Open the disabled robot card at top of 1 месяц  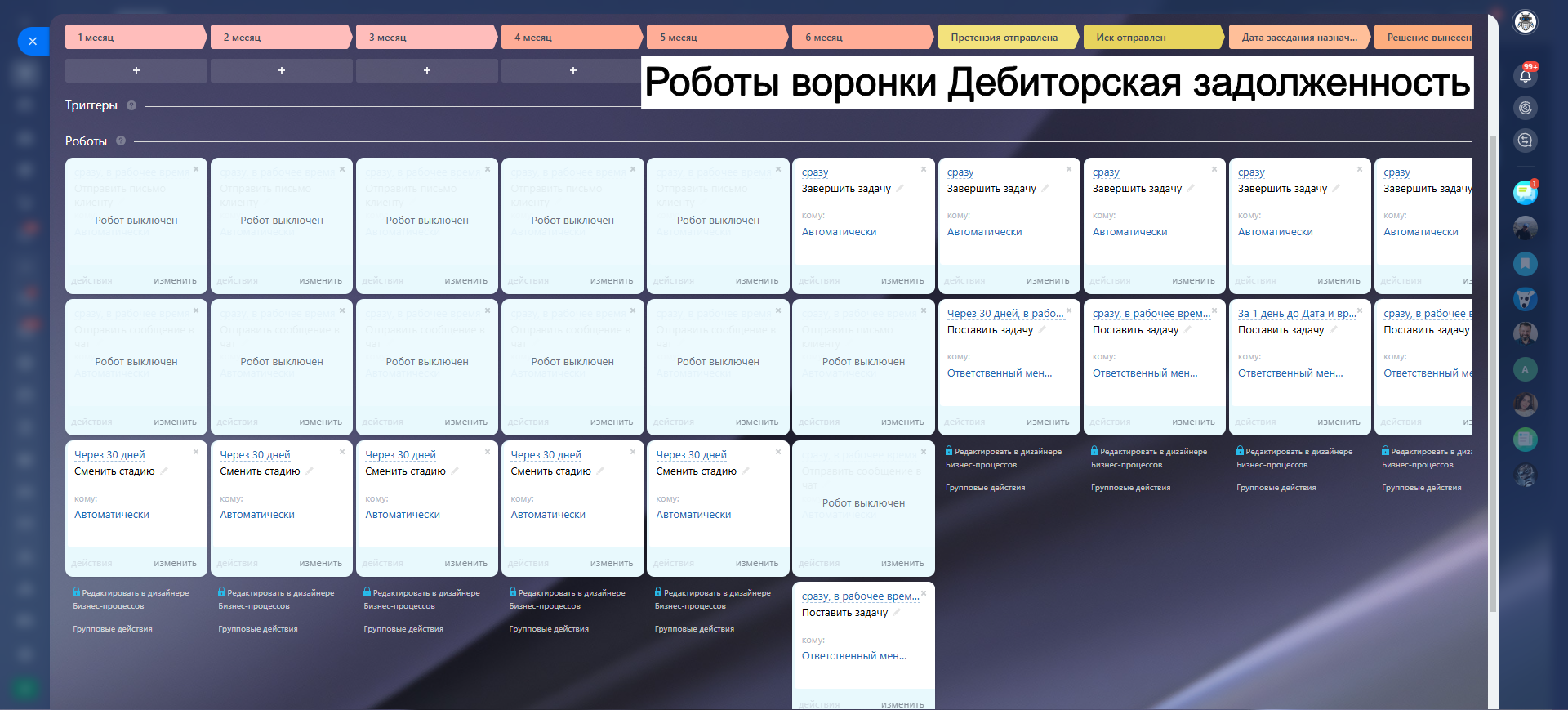(x=136, y=226)
